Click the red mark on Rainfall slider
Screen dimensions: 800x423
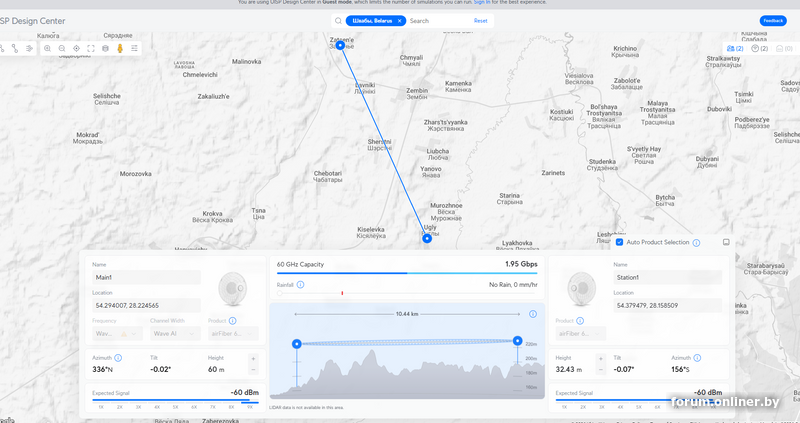pyautogui.click(x=342, y=293)
